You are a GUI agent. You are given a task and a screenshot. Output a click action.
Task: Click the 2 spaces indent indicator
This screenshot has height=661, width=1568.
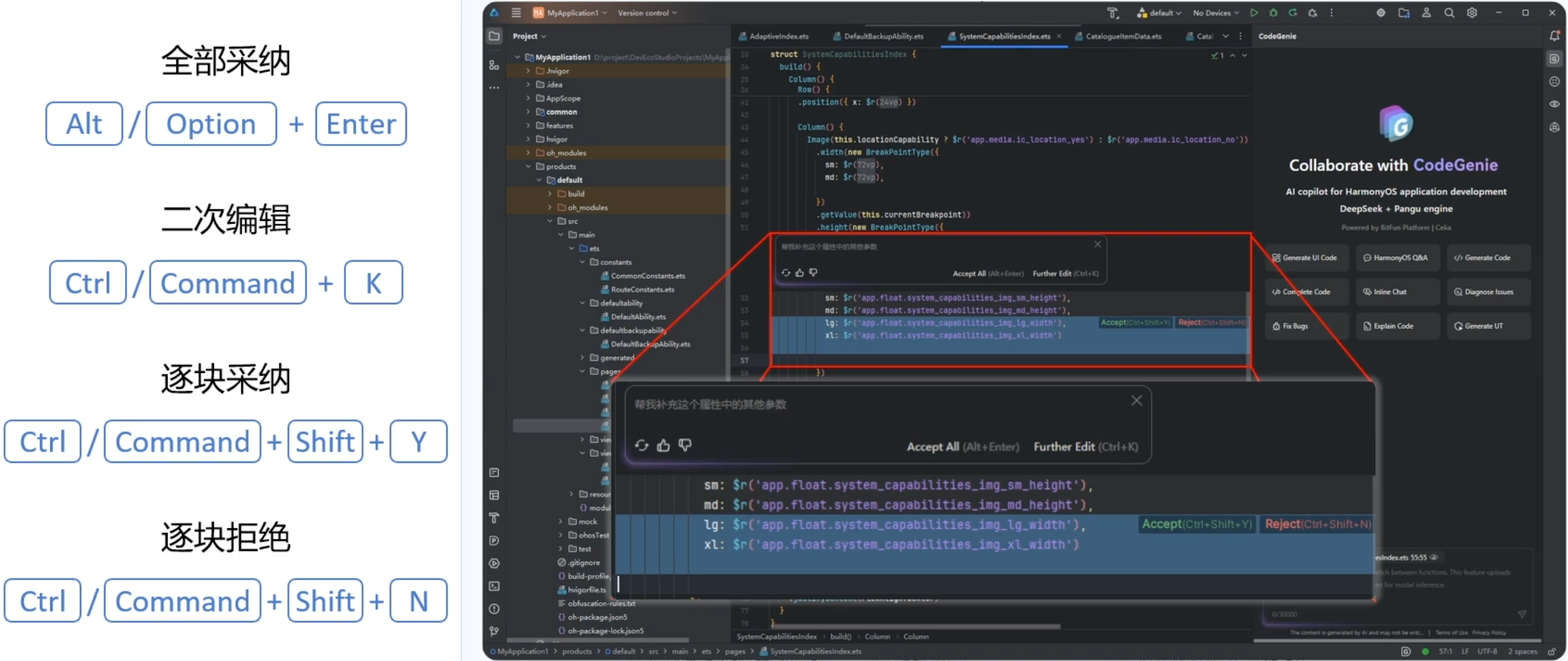click(1523, 652)
